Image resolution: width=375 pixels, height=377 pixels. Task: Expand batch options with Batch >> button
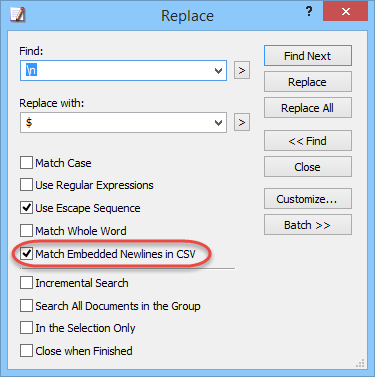click(x=308, y=225)
